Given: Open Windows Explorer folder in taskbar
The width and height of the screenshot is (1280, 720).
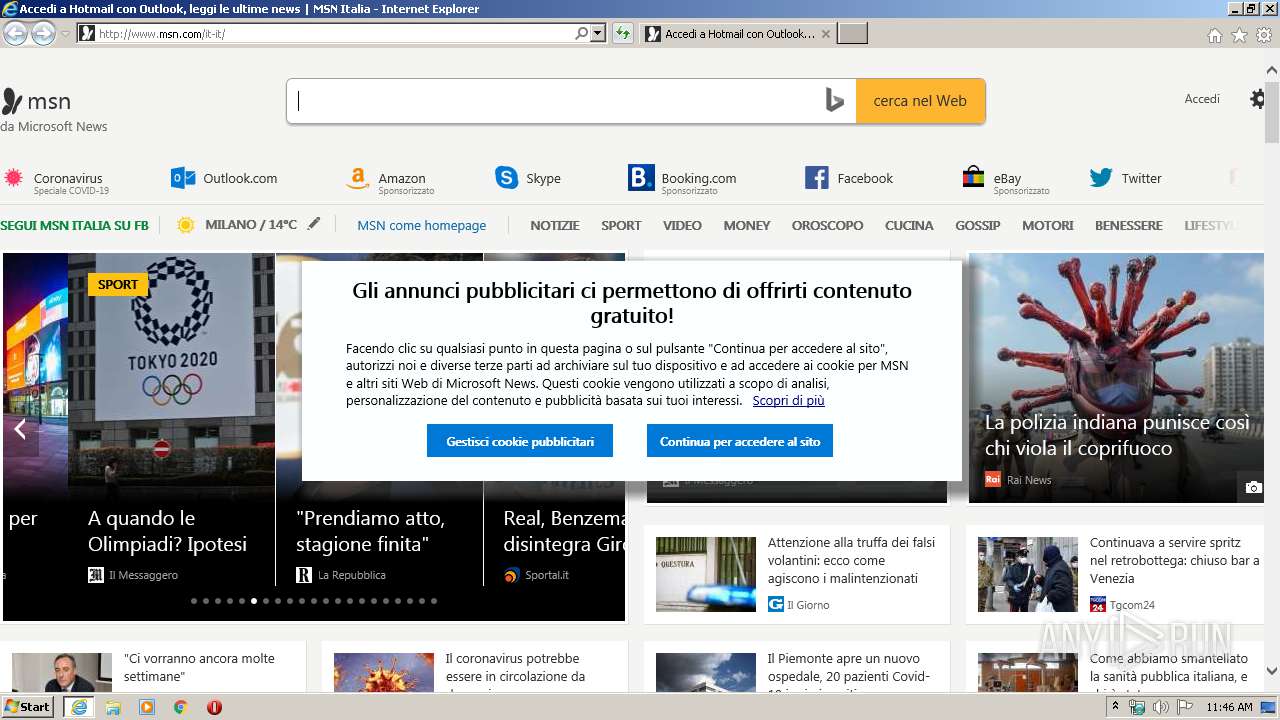Looking at the screenshot, I should [113, 707].
